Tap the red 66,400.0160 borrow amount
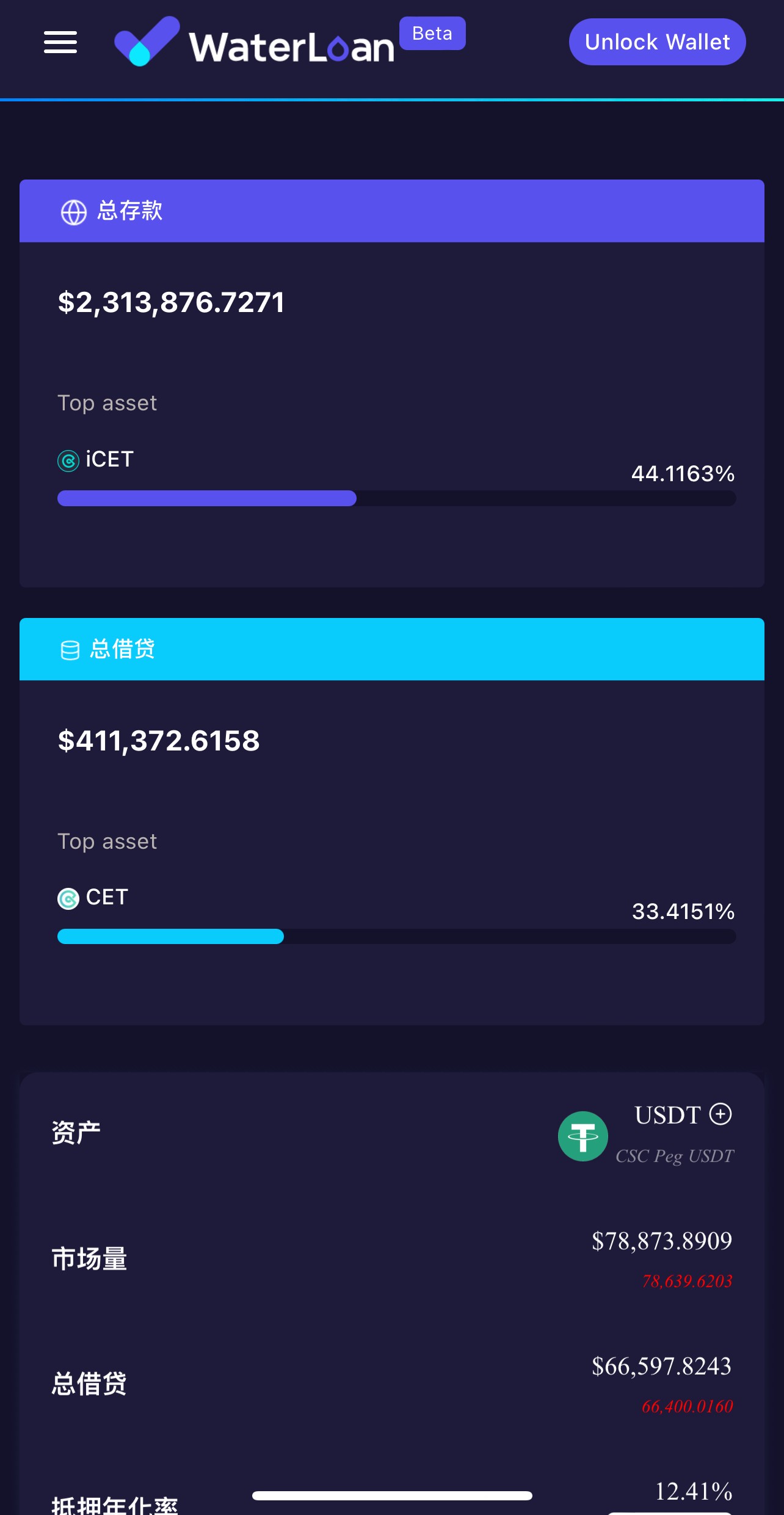784x1515 pixels. click(x=687, y=1406)
